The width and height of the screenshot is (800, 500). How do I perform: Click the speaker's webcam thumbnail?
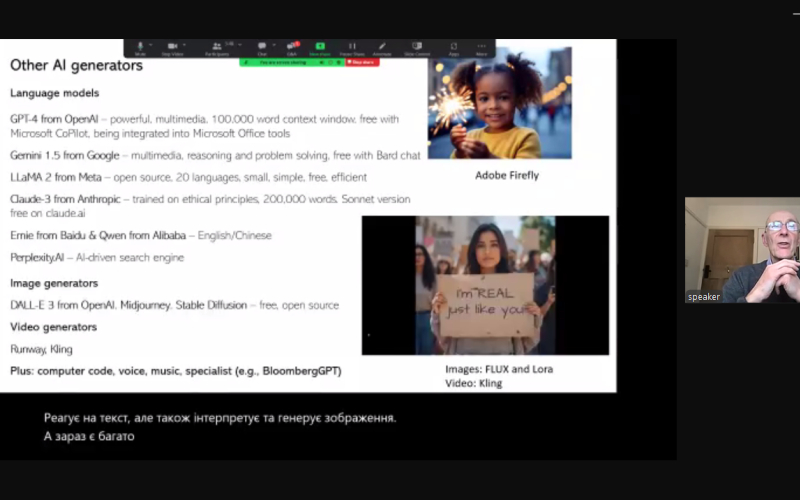point(742,250)
